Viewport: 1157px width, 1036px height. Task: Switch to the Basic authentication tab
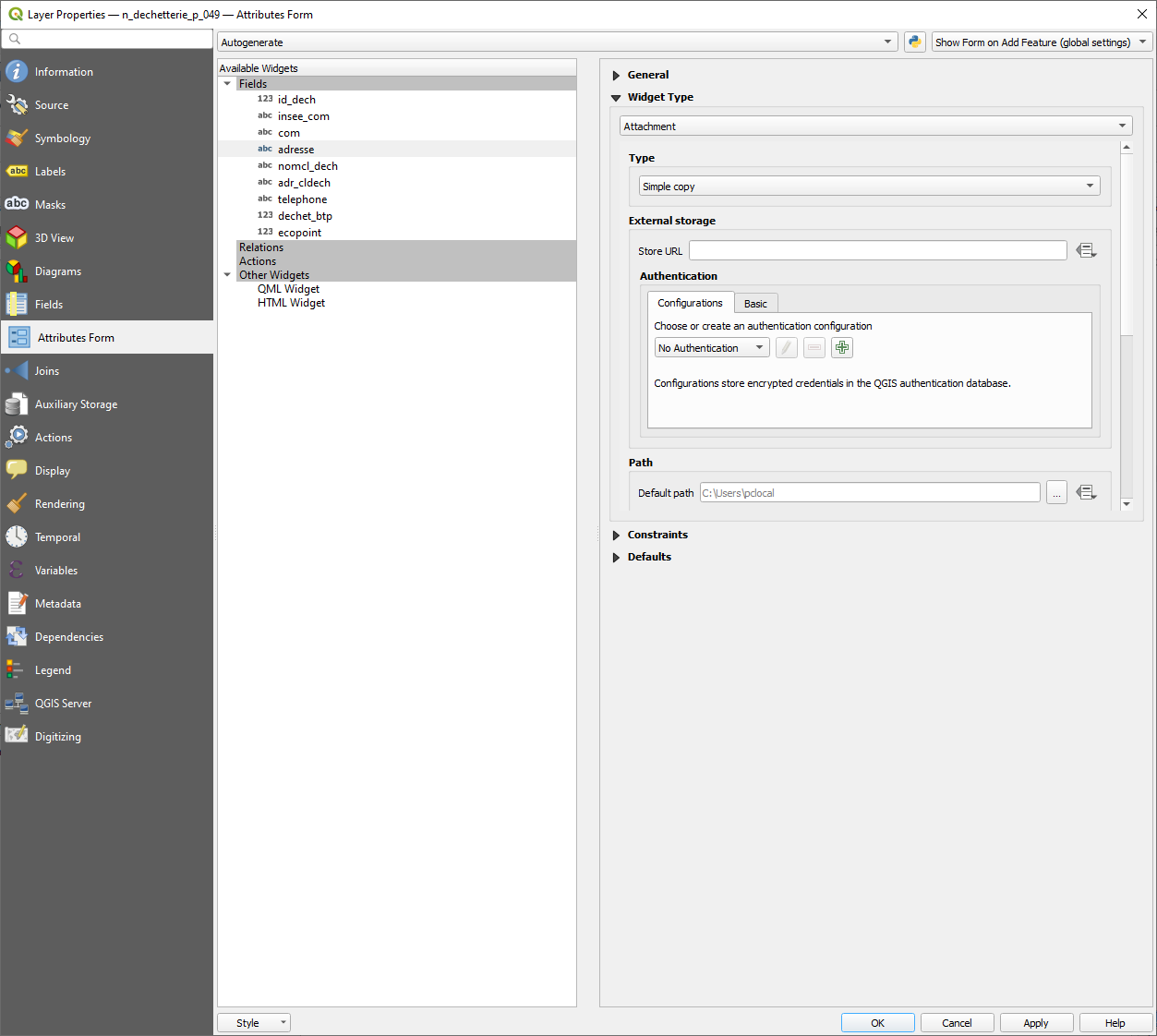click(x=755, y=302)
